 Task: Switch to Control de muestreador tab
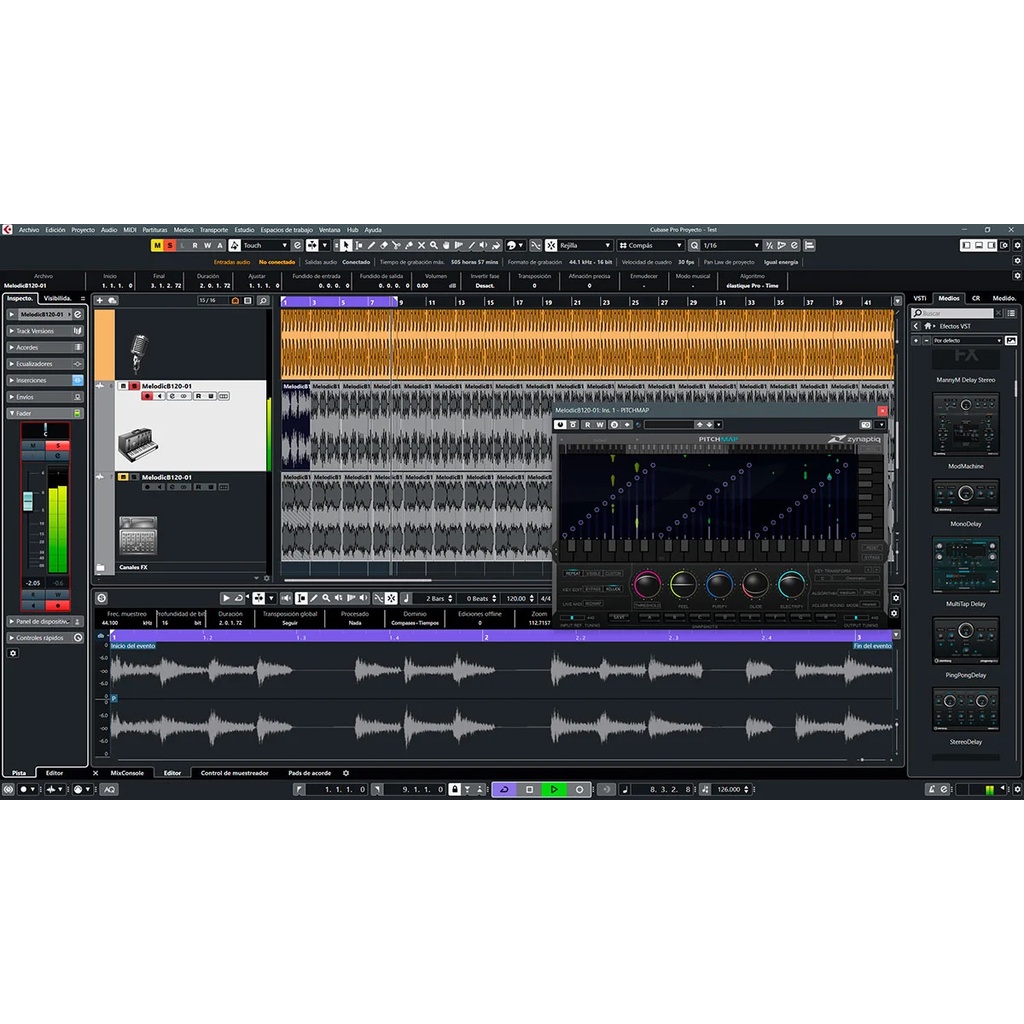click(234, 773)
